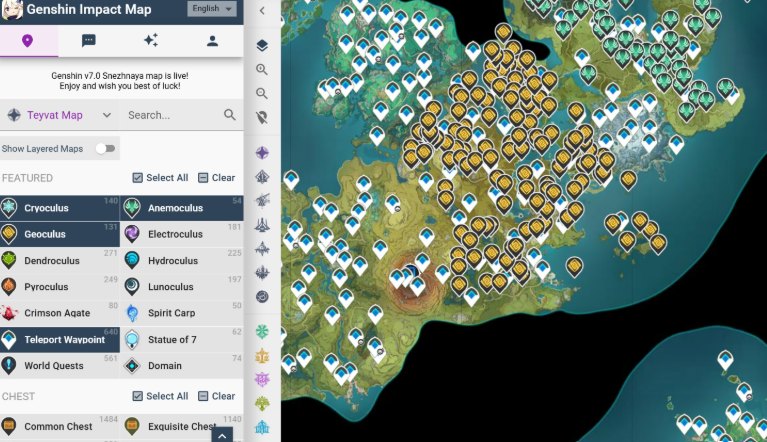The width and height of the screenshot is (767, 442).
Task: Click the Dendroculus green leaf icon
Action: (9, 261)
